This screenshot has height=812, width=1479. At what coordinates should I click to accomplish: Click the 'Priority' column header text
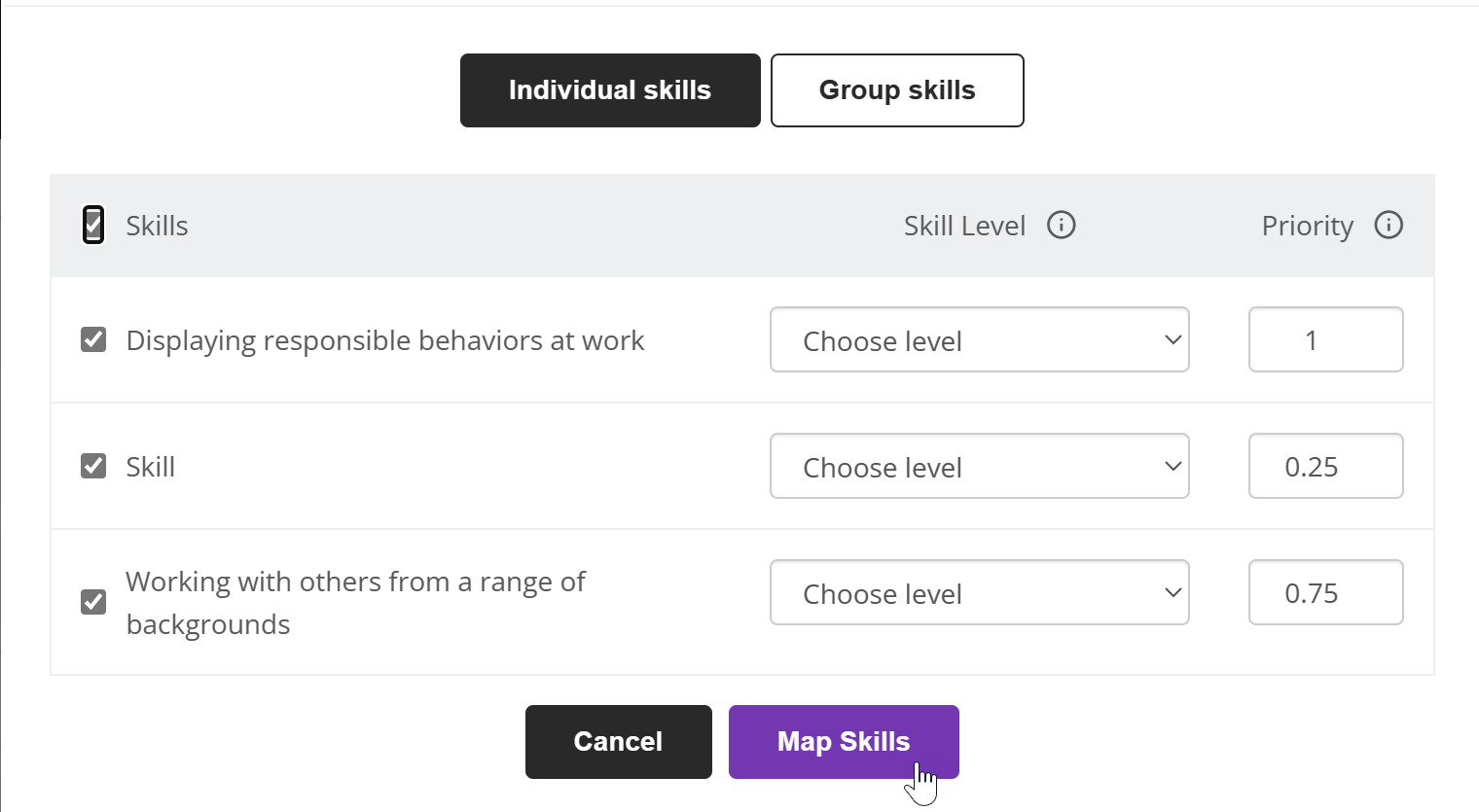click(x=1308, y=226)
